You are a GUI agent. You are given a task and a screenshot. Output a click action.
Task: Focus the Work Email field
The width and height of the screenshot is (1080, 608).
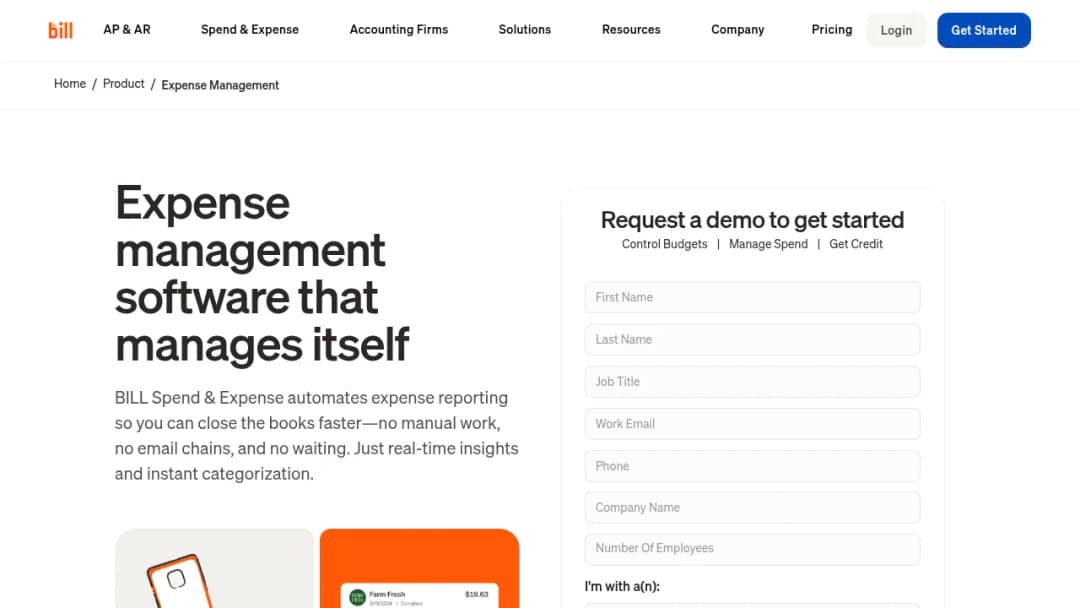752,423
